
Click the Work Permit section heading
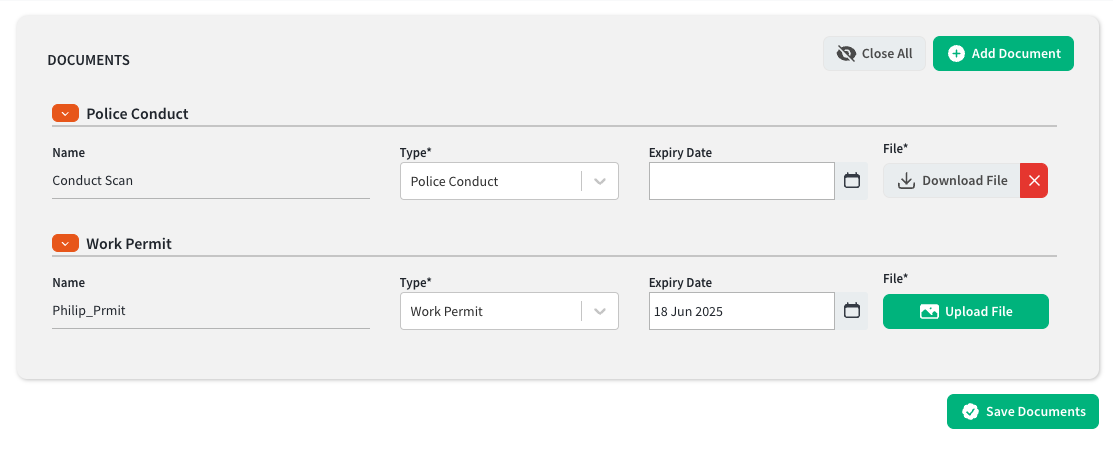(129, 244)
